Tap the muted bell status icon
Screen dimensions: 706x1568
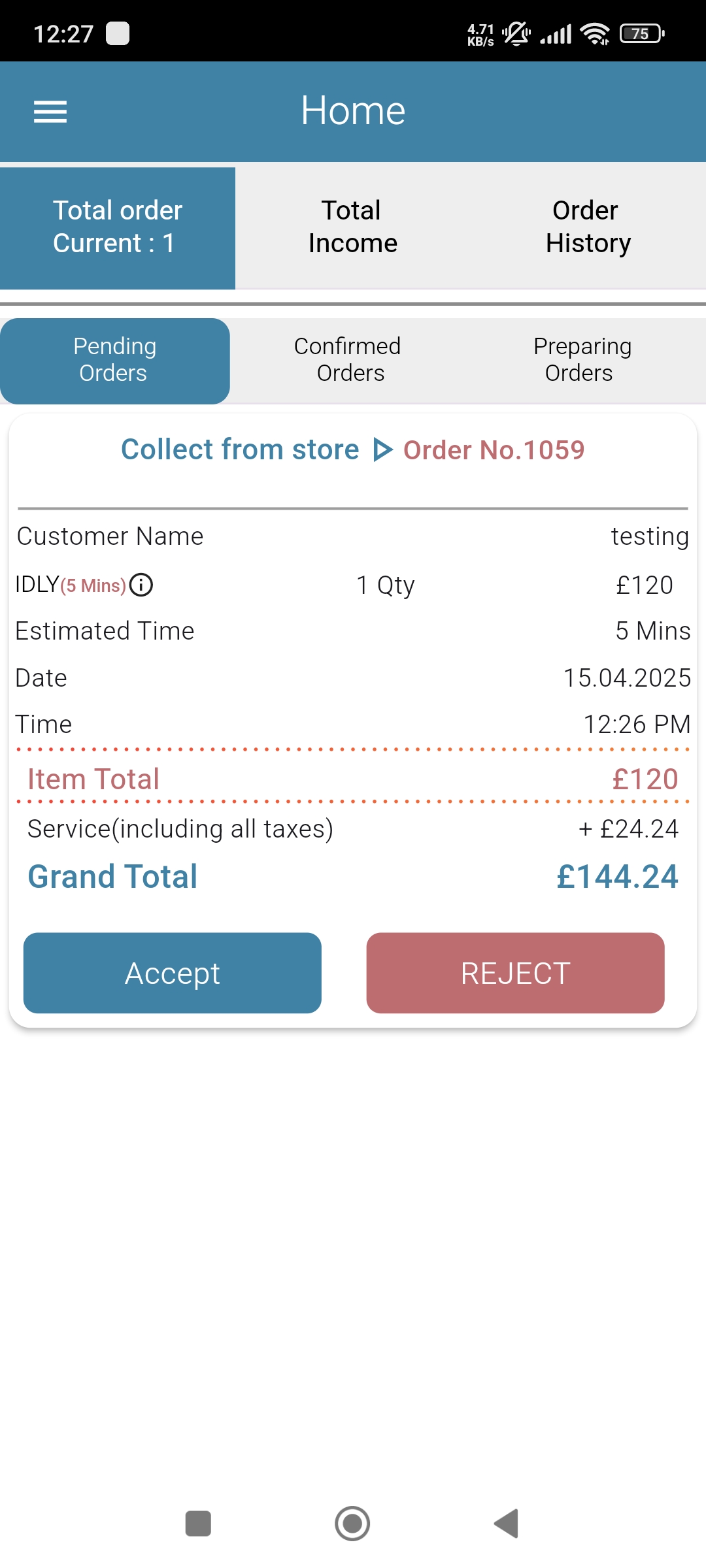click(x=516, y=33)
